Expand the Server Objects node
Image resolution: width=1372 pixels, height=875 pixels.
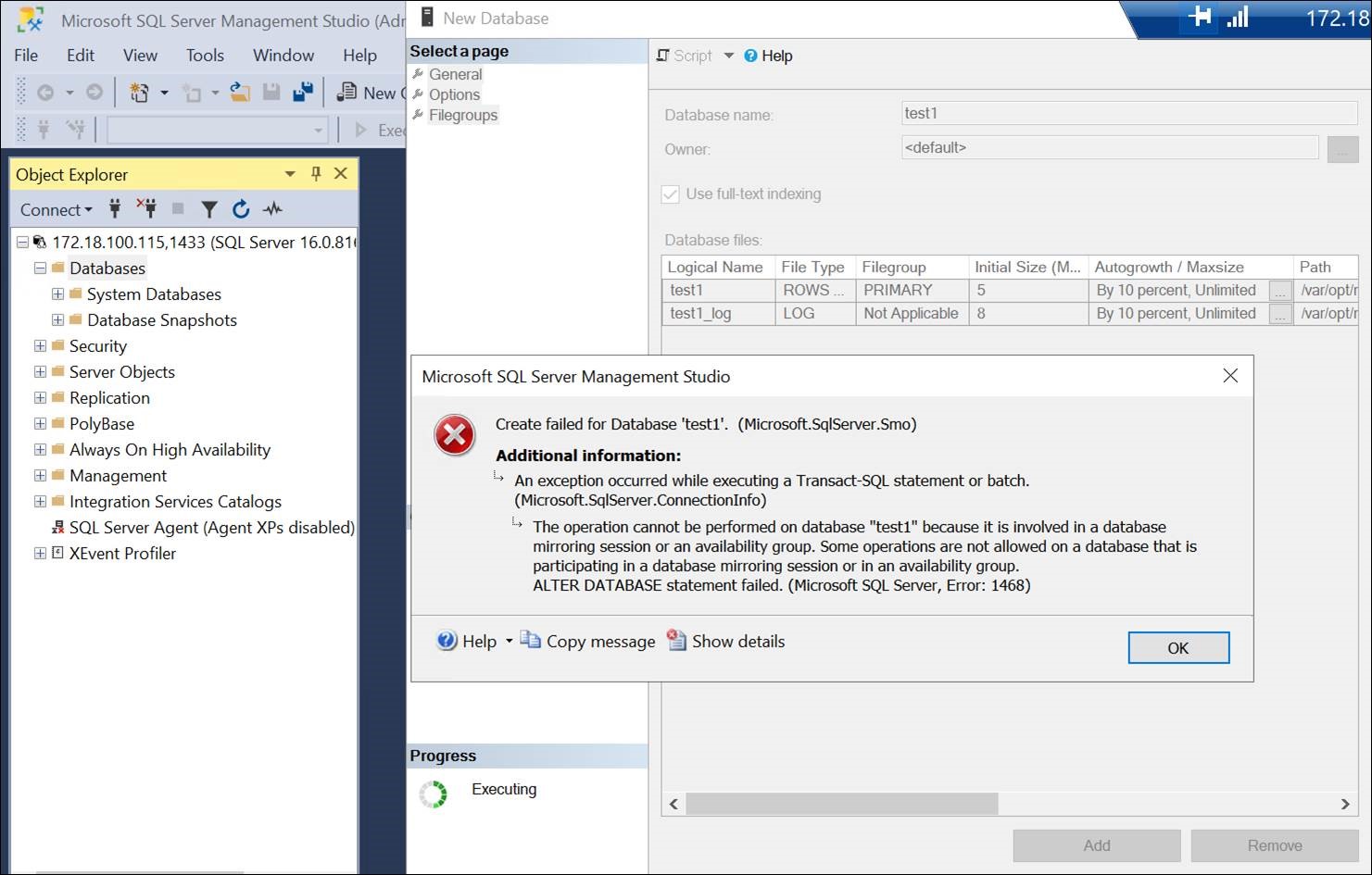[40, 371]
